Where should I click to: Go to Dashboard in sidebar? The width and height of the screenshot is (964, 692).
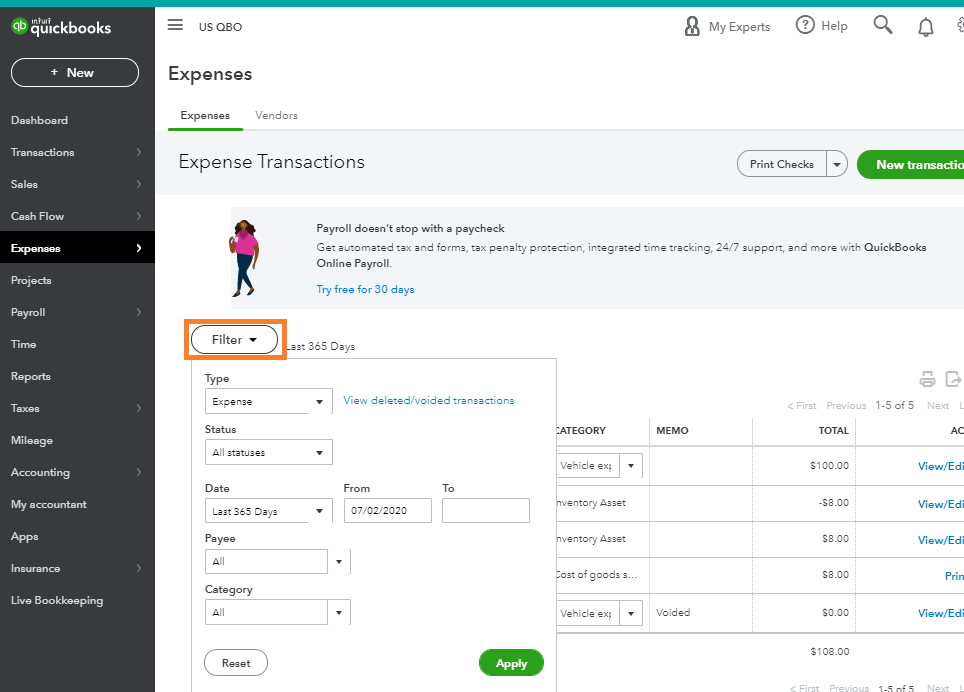pos(39,120)
